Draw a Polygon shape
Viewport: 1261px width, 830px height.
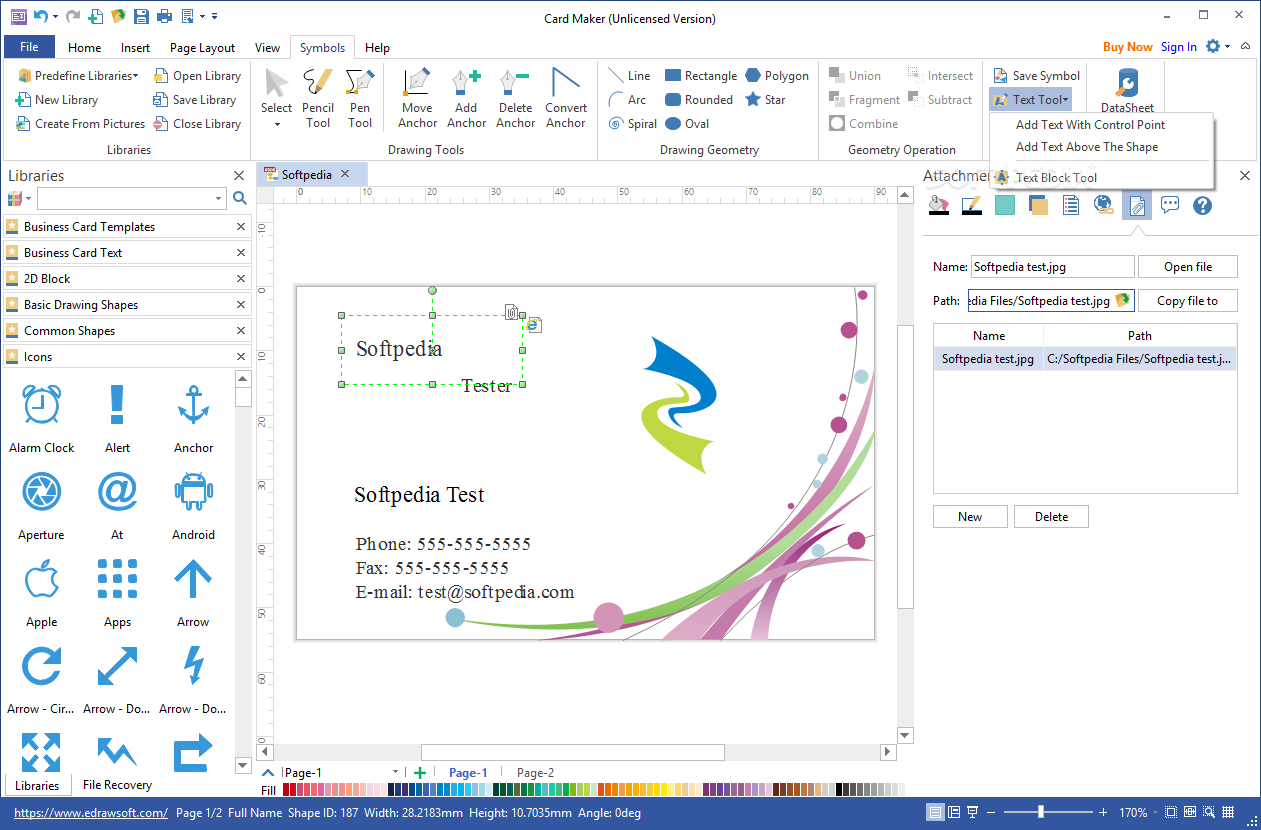[x=777, y=76]
